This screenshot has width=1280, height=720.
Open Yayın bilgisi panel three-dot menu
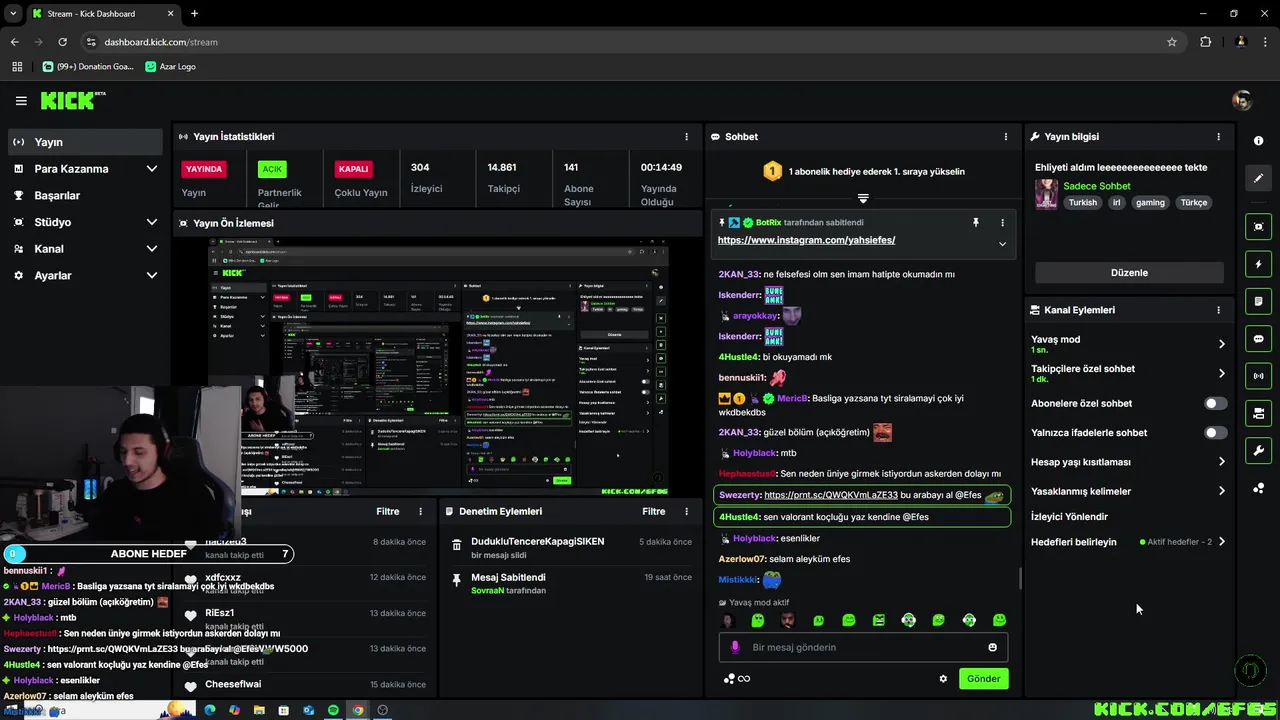[x=1218, y=136]
